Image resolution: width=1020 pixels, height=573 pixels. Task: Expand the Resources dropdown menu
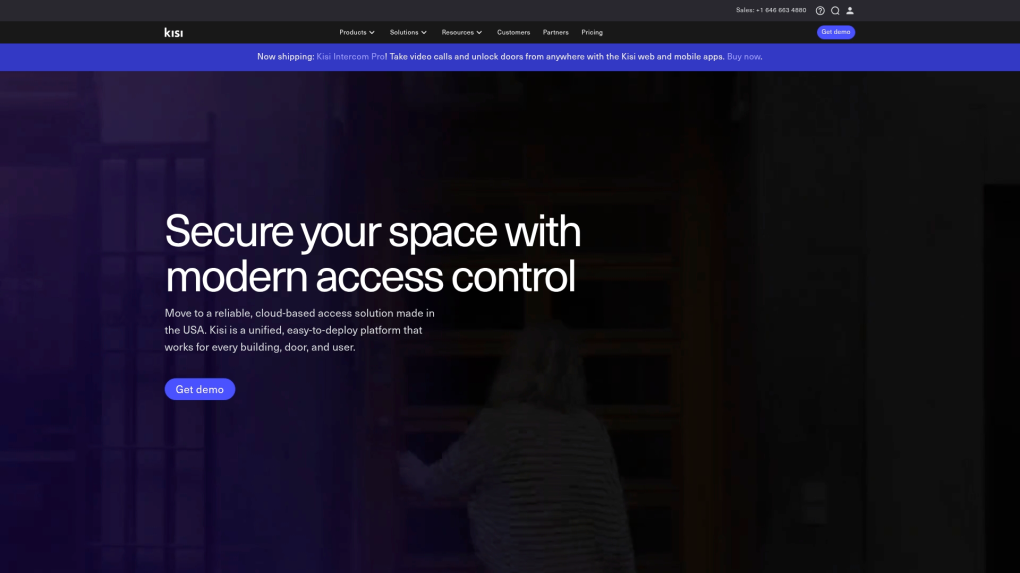point(462,33)
